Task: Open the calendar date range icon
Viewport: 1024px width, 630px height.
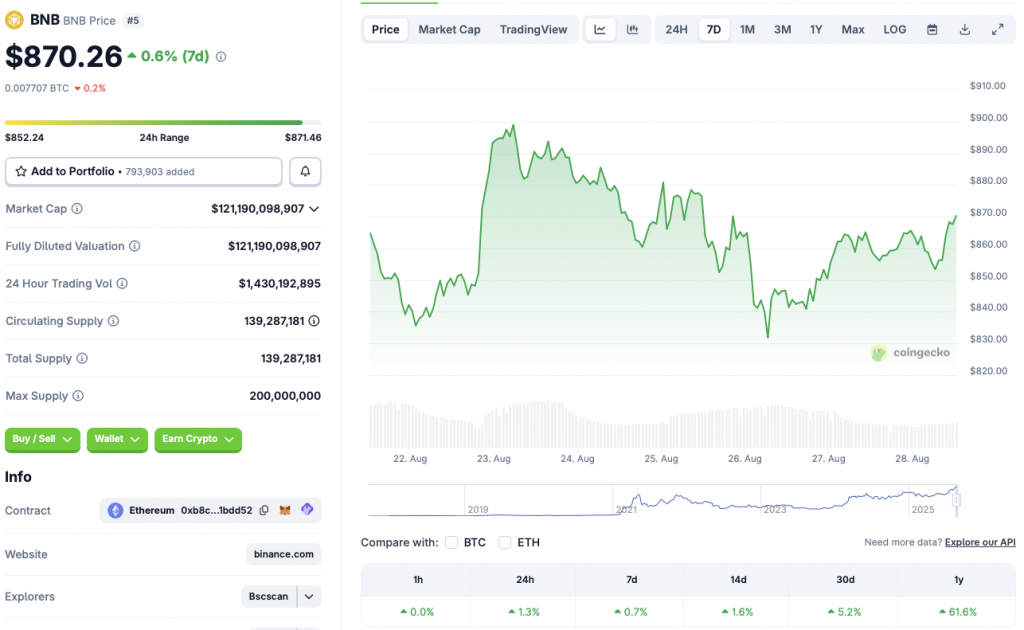Action: click(x=932, y=29)
